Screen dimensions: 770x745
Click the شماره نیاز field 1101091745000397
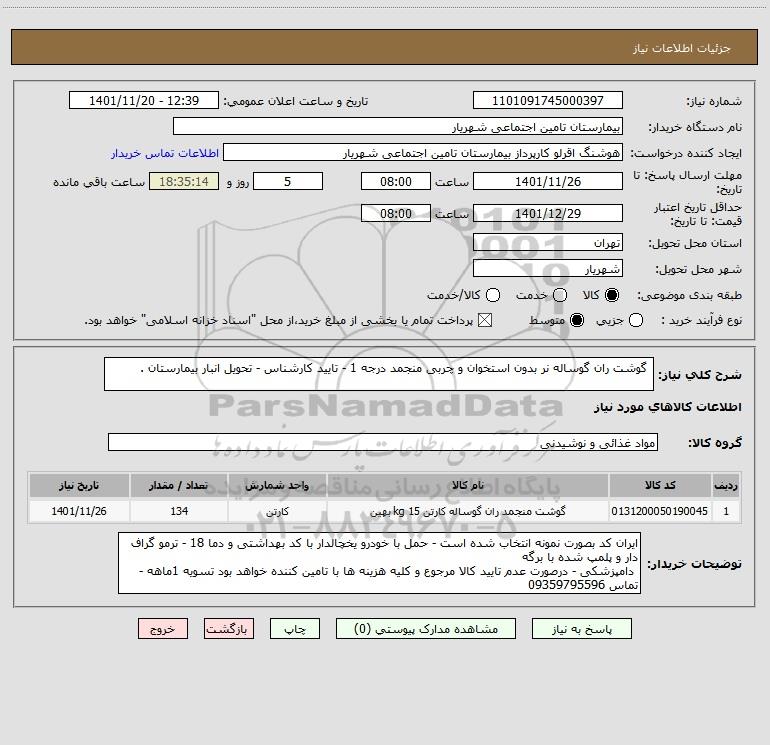[548, 100]
